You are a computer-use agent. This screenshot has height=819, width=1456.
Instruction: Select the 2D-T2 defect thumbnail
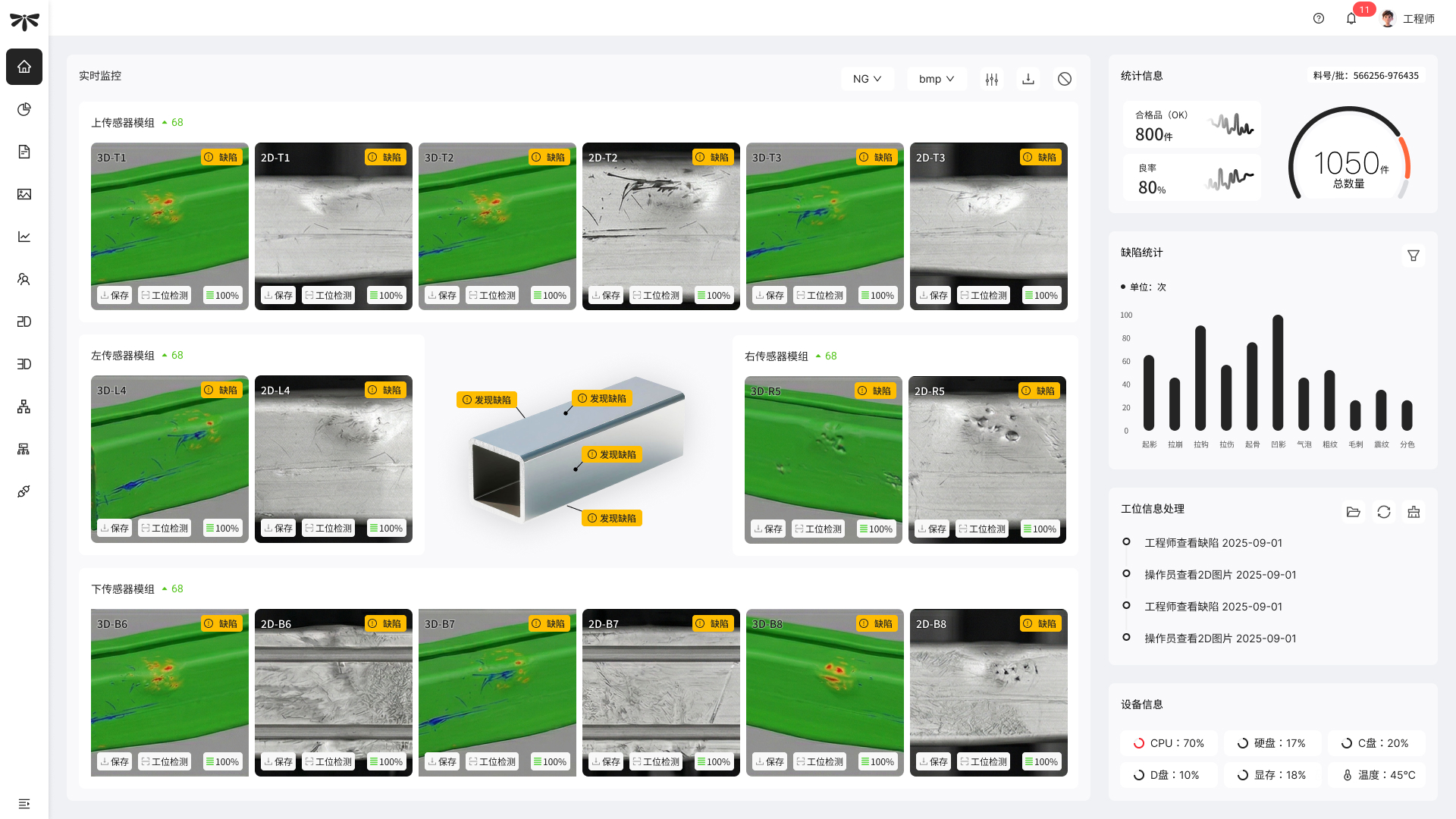[x=661, y=220]
